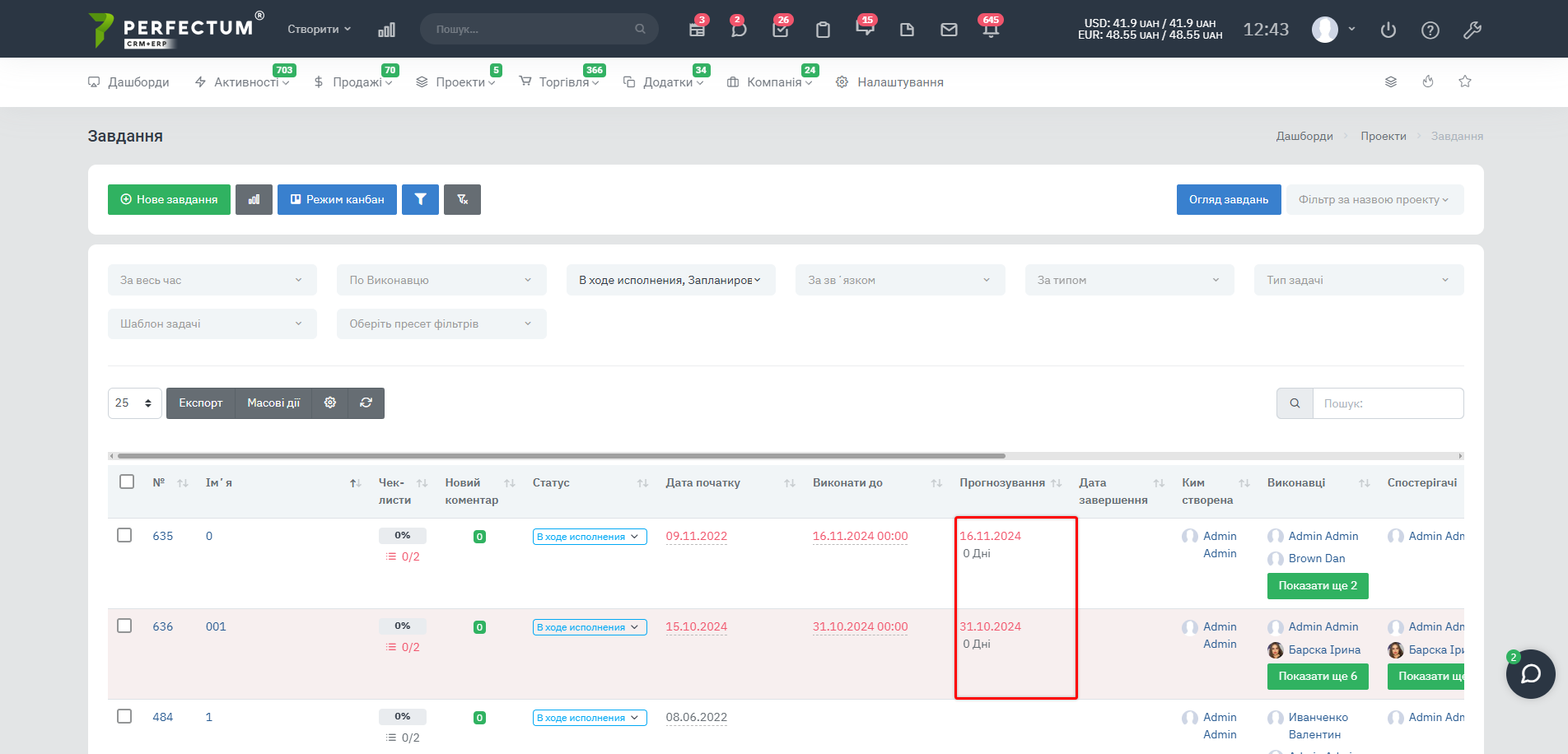The height and width of the screenshot is (754, 1568).
Task: Click the clear filter icon button
Action: click(462, 199)
